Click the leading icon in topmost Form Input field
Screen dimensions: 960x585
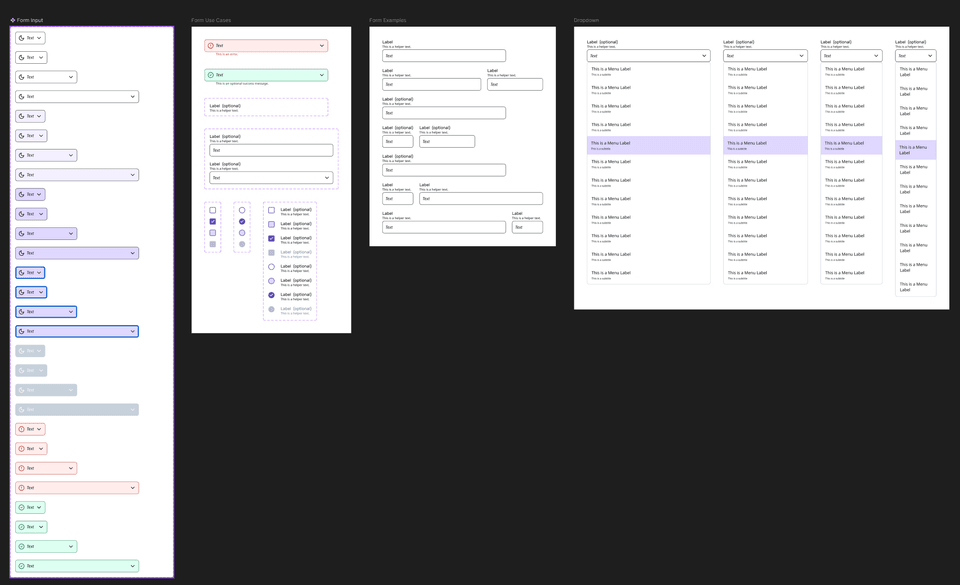click(x=22, y=38)
